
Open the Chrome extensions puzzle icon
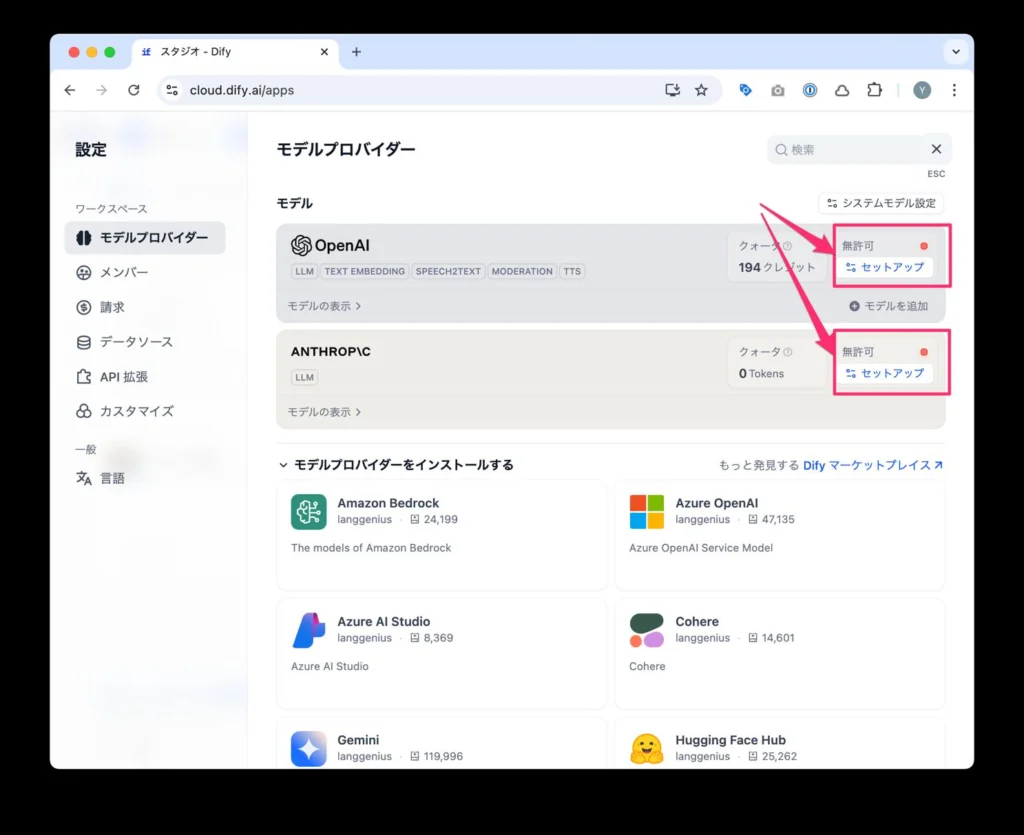pos(874,90)
